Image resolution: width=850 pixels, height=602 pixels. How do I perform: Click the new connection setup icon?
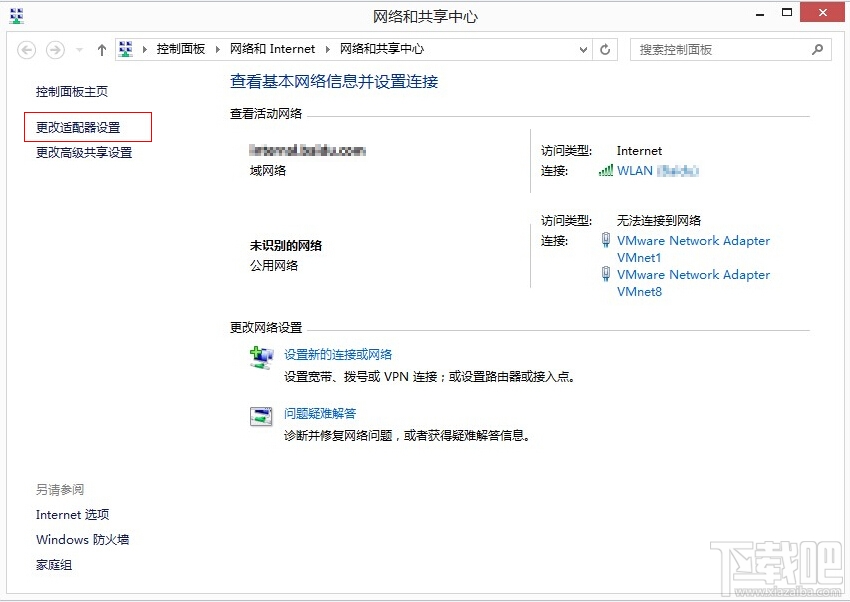(261, 358)
